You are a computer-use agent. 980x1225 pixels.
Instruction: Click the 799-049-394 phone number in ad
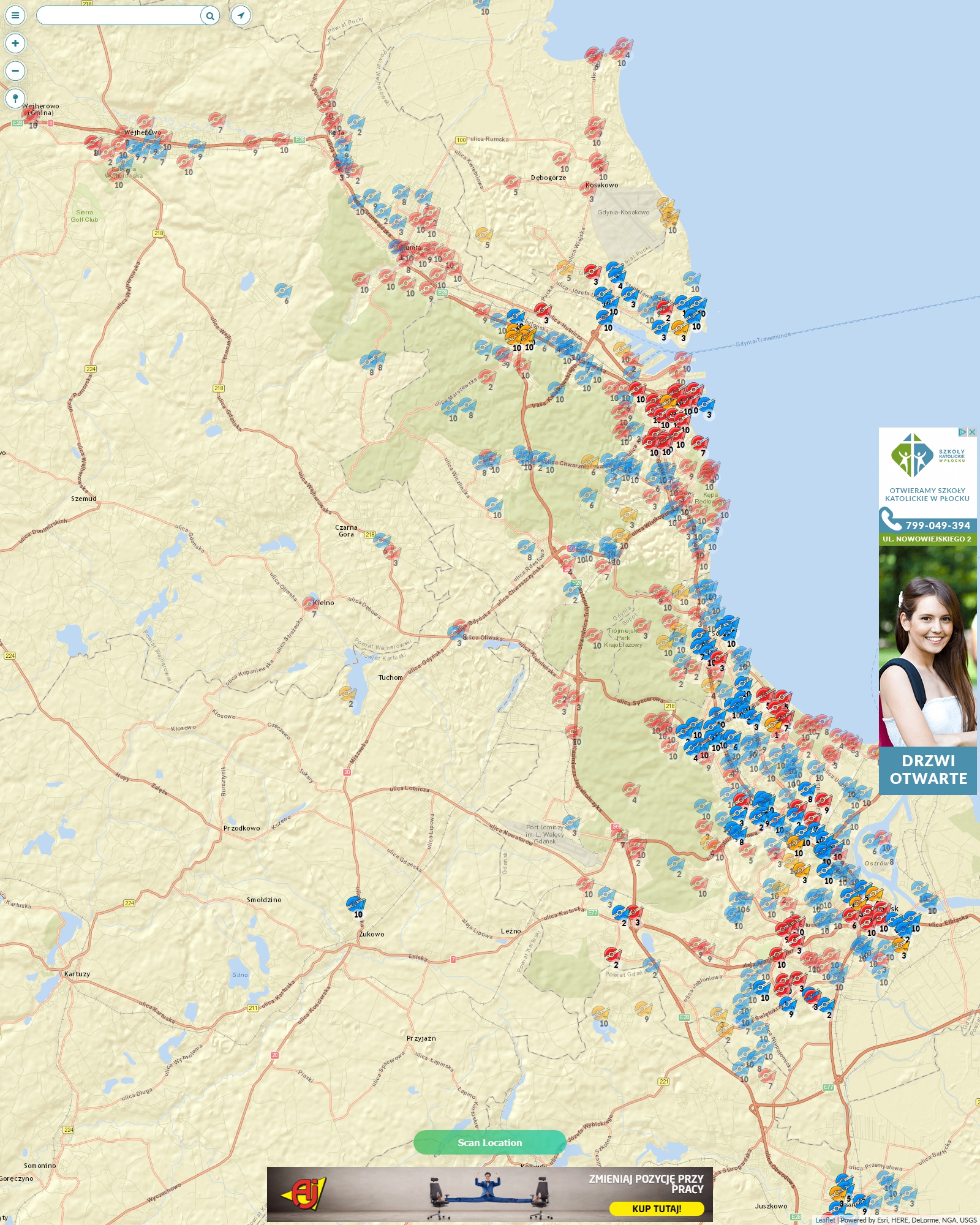938,526
